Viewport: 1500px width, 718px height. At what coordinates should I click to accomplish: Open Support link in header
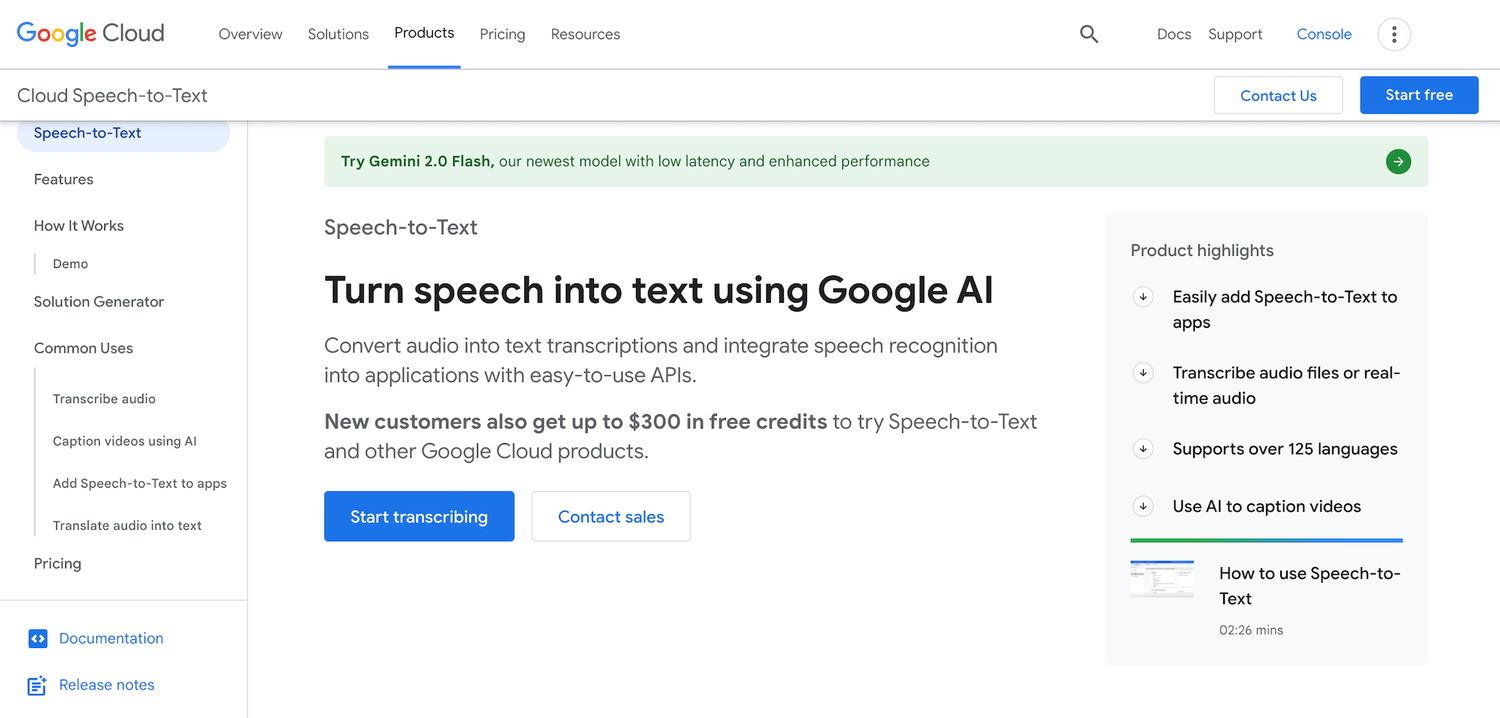click(x=1235, y=34)
